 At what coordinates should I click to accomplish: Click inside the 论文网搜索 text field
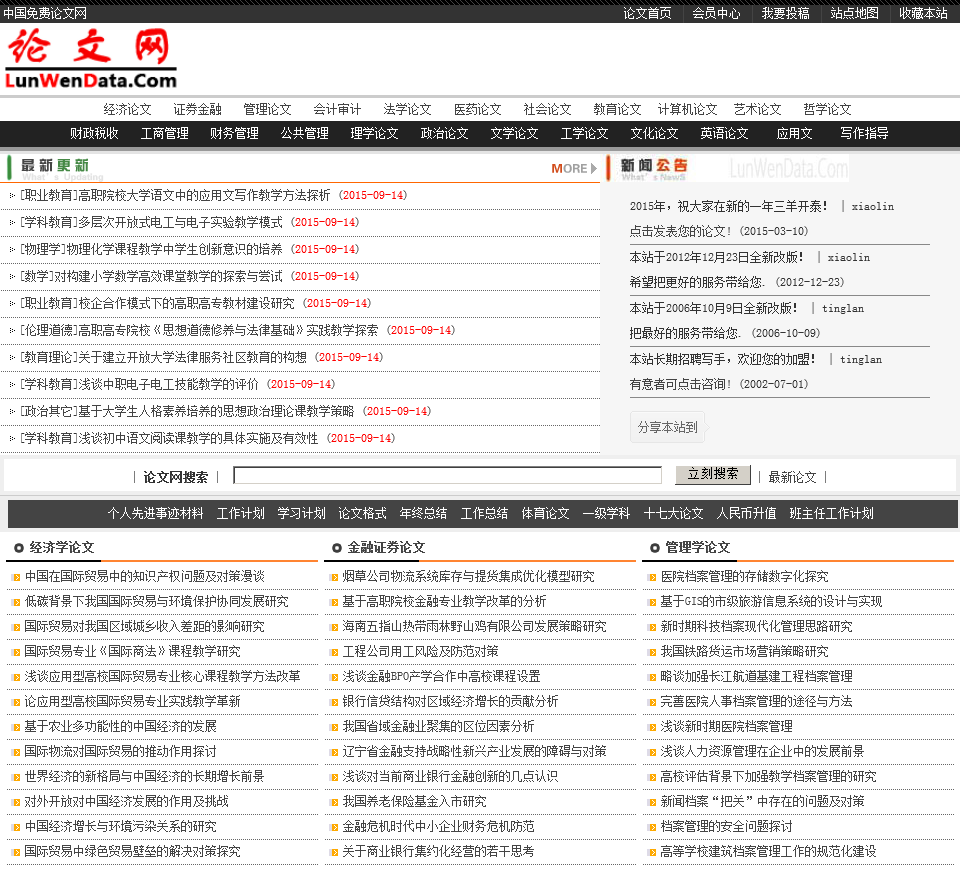[447, 475]
